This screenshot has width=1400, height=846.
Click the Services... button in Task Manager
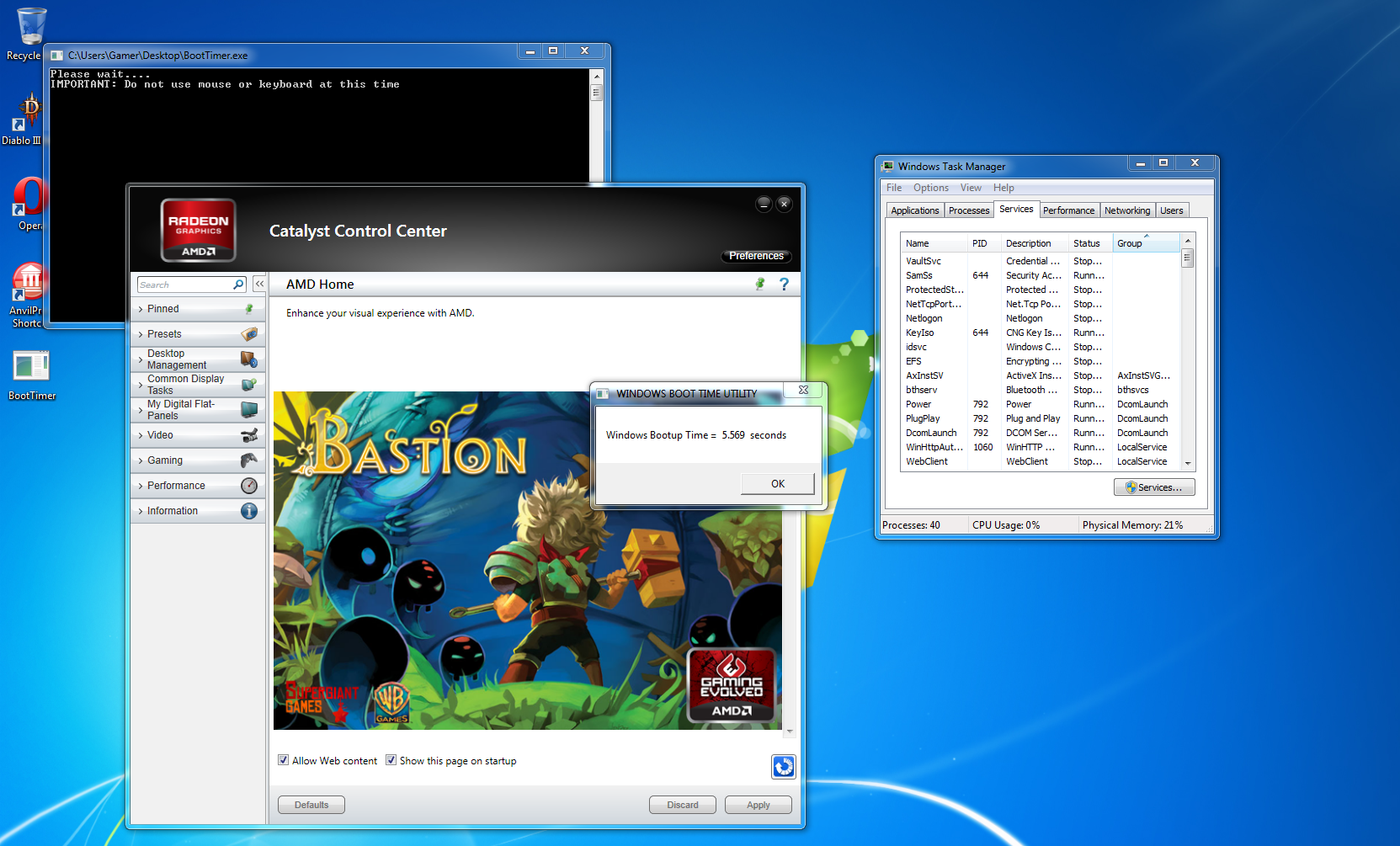pos(1154,487)
